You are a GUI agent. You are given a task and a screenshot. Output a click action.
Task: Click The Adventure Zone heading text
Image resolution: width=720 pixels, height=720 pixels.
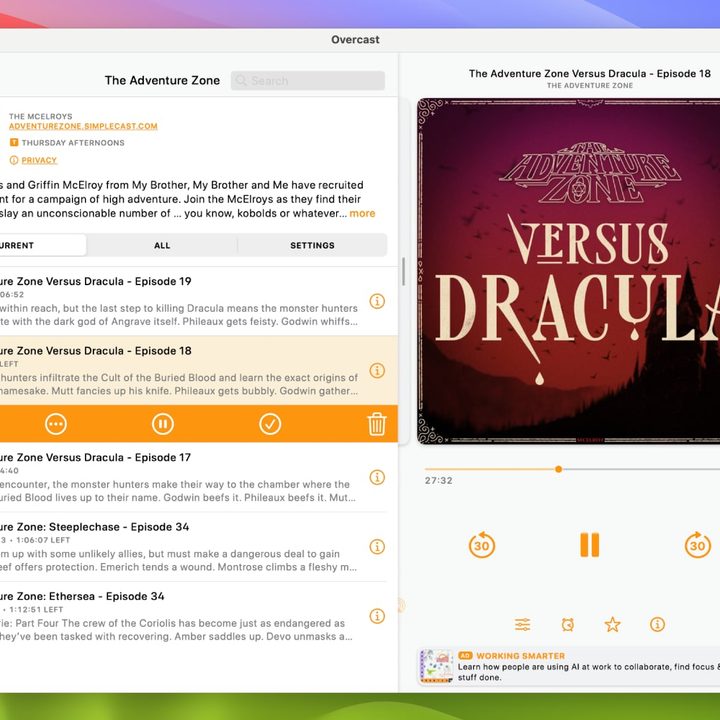162,80
